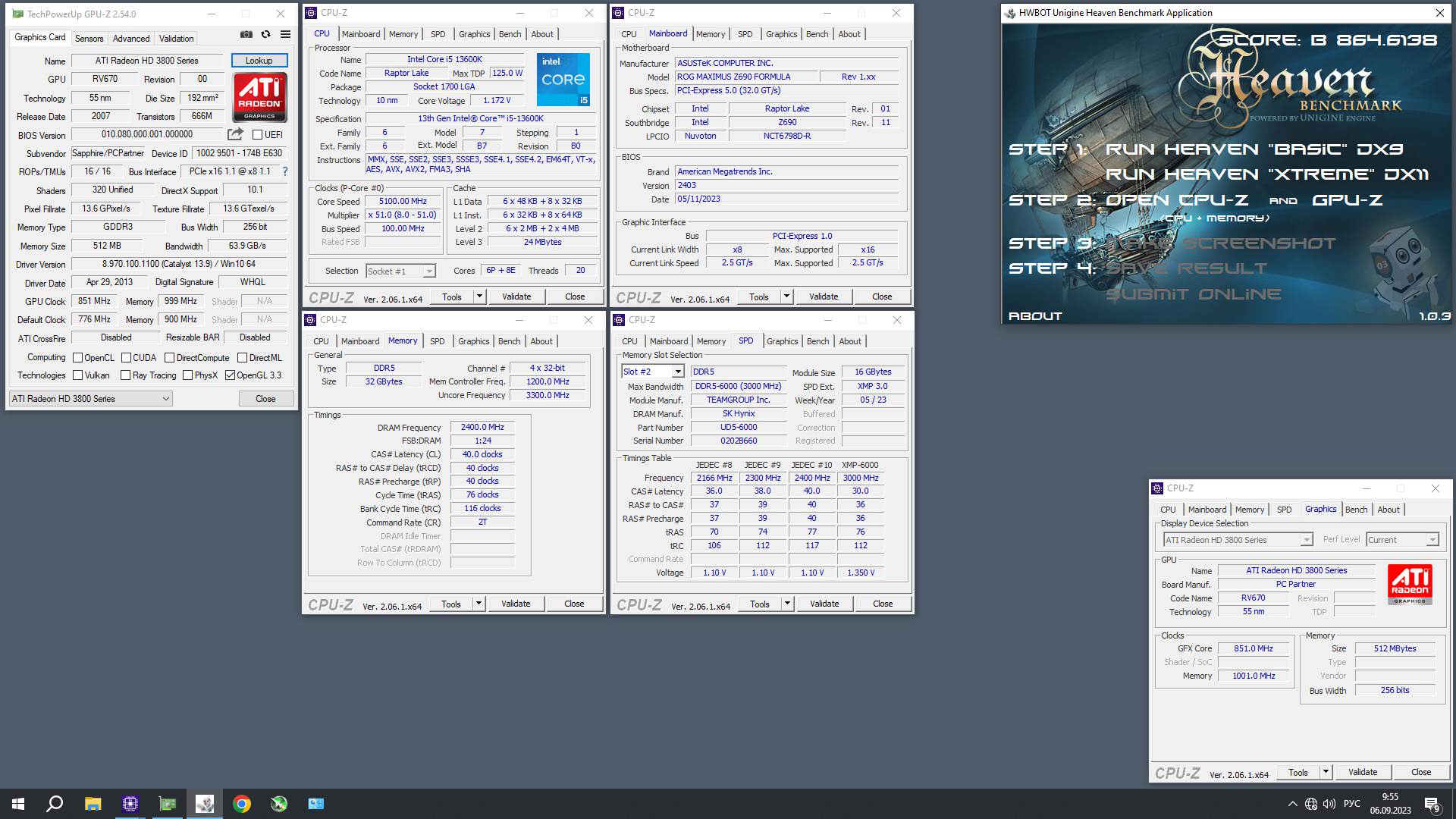This screenshot has height=819, width=1456.
Task: Toggle the DirectCompute checkbox
Action: click(x=170, y=358)
